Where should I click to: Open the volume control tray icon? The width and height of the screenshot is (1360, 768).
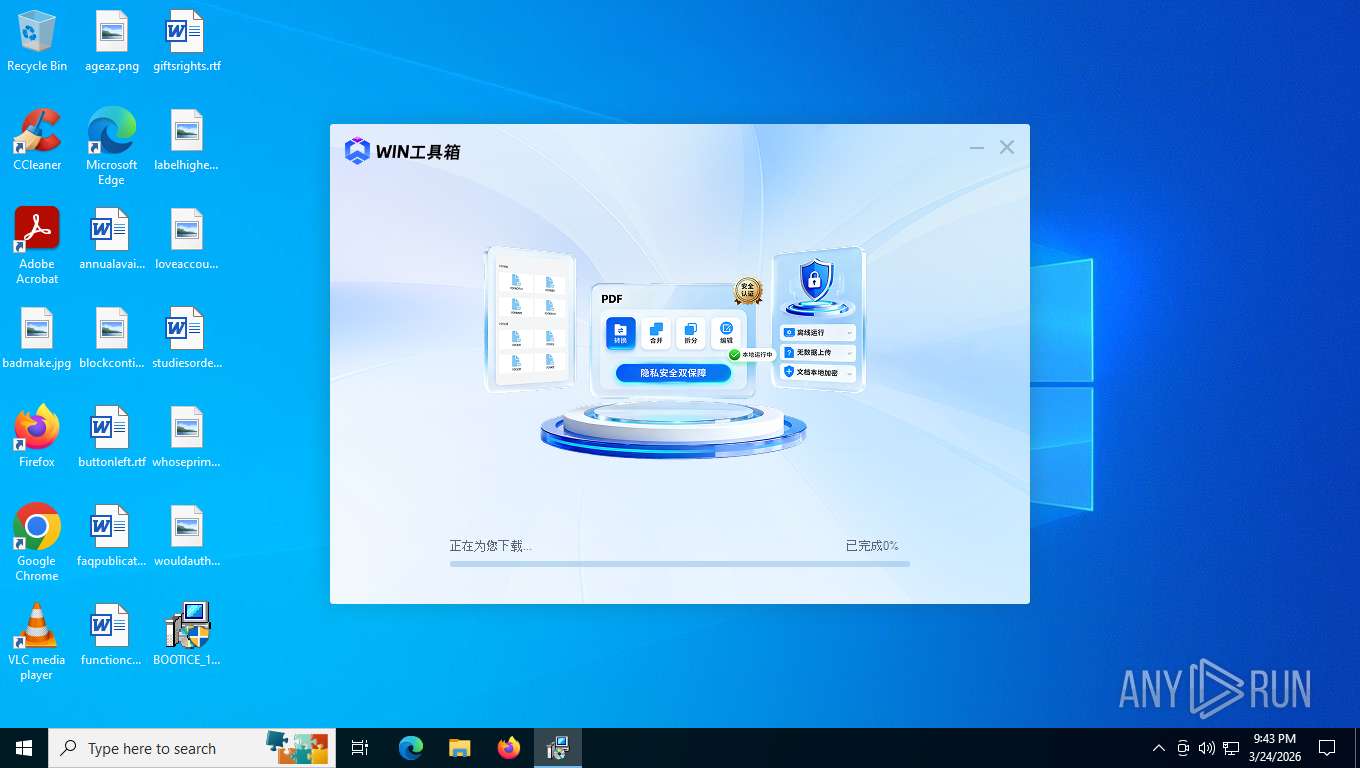coord(1207,748)
